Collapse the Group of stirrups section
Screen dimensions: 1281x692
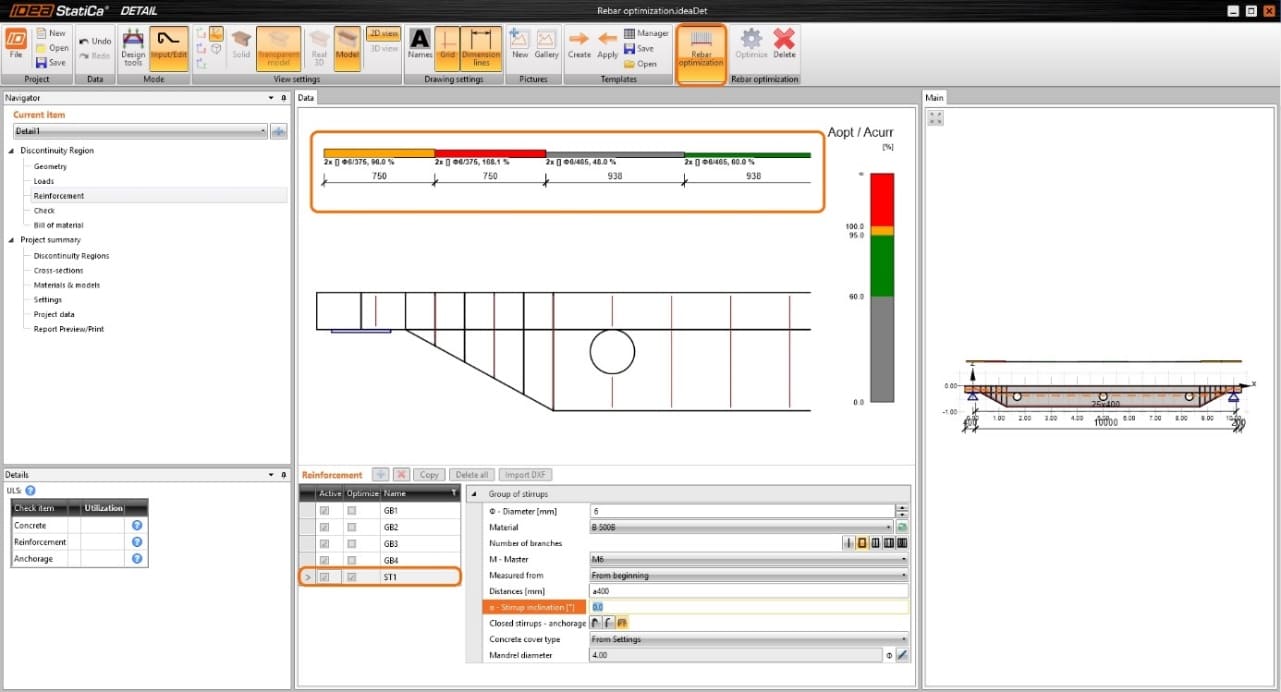[473, 494]
